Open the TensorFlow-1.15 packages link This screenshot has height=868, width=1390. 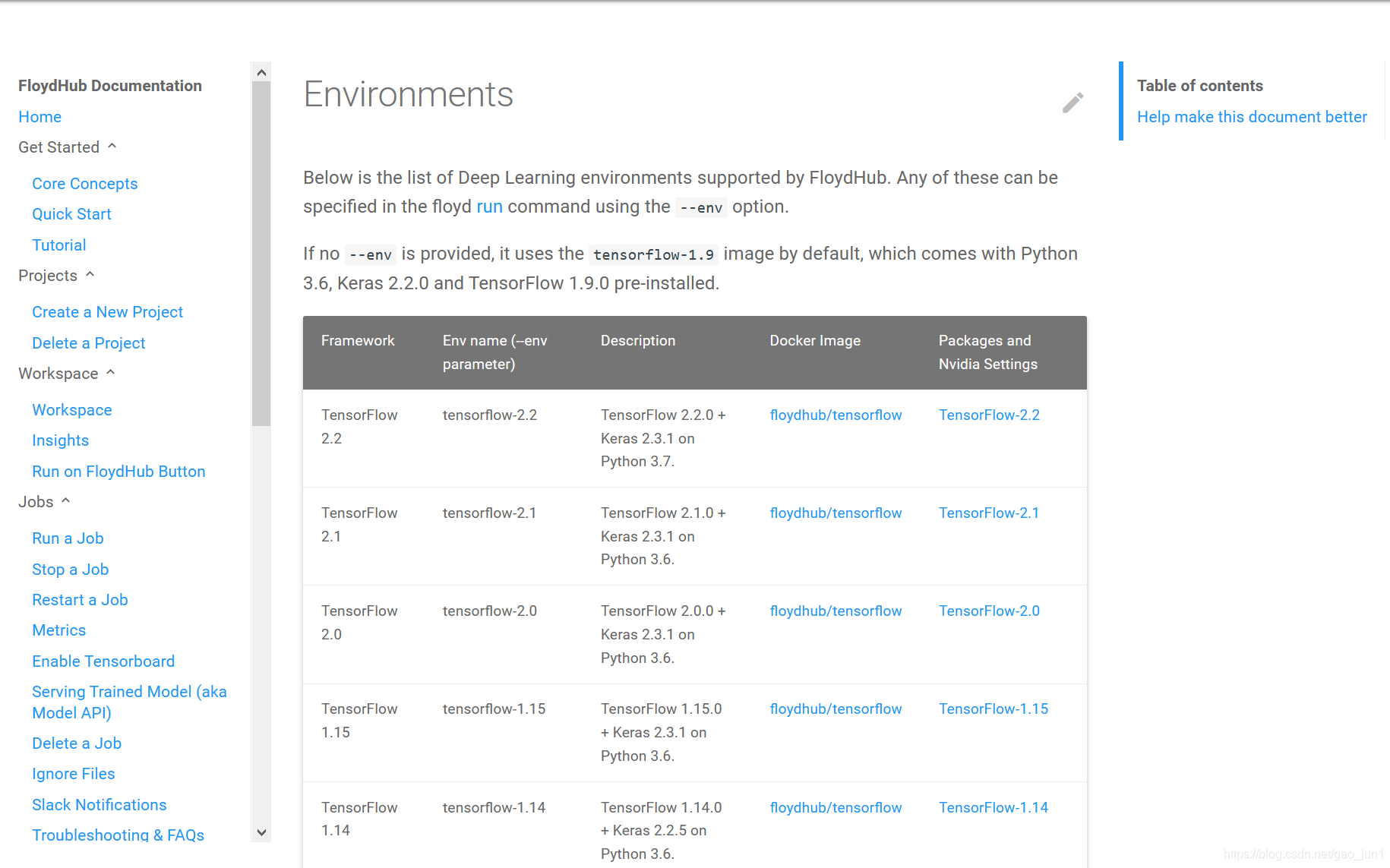click(x=994, y=709)
